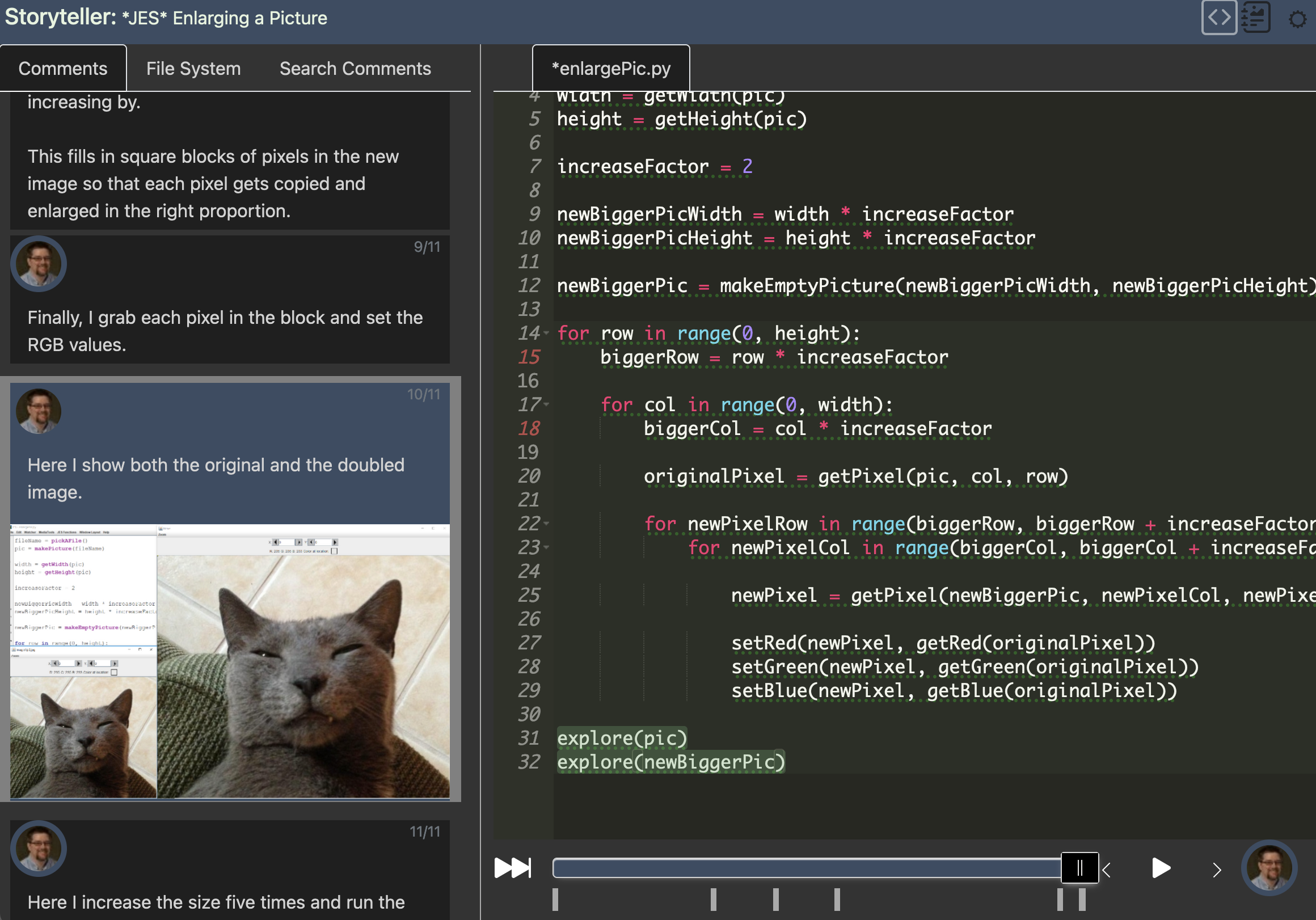Collapse the code fold arrow at line 17
This screenshot has height=920, width=1316.
546,404
